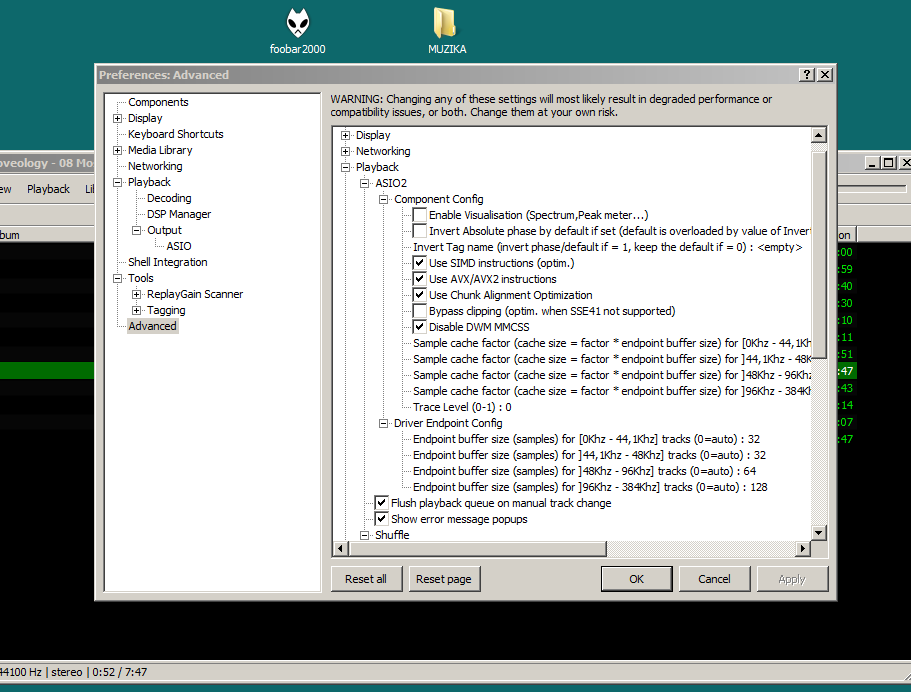
Task: Select Networking page in left tree
Action: [155, 166]
